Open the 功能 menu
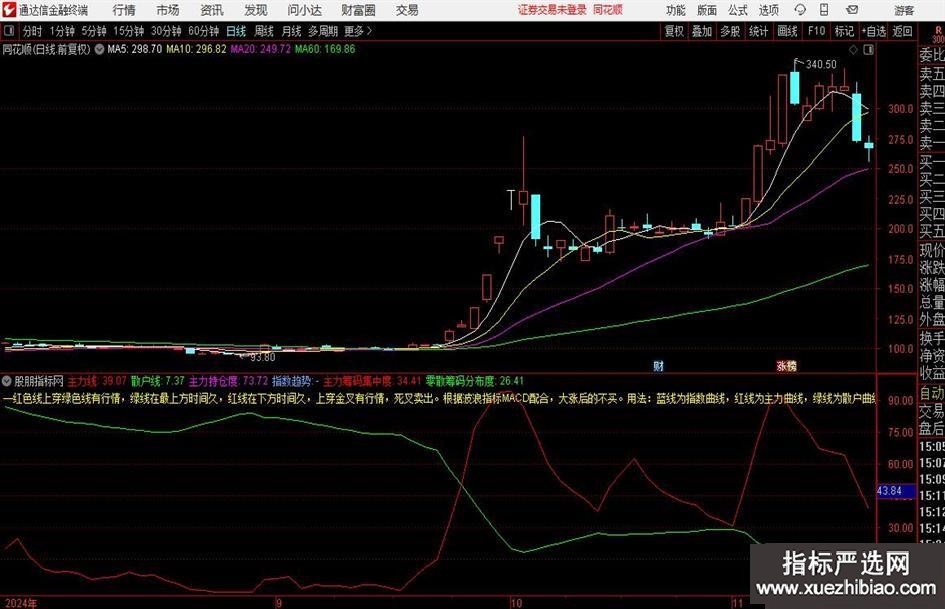Viewport: 945px width, 609px height. click(x=676, y=10)
